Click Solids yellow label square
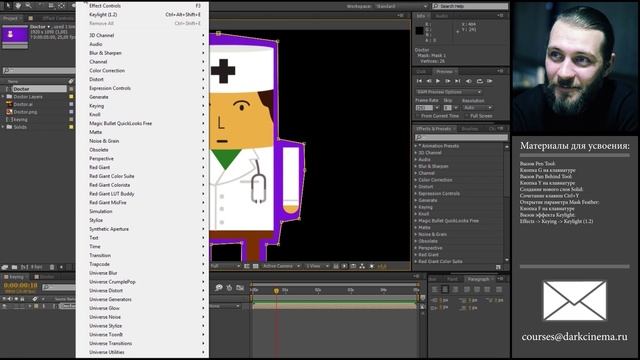The width and height of the screenshot is (640, 360). click(x=71, y=127)
